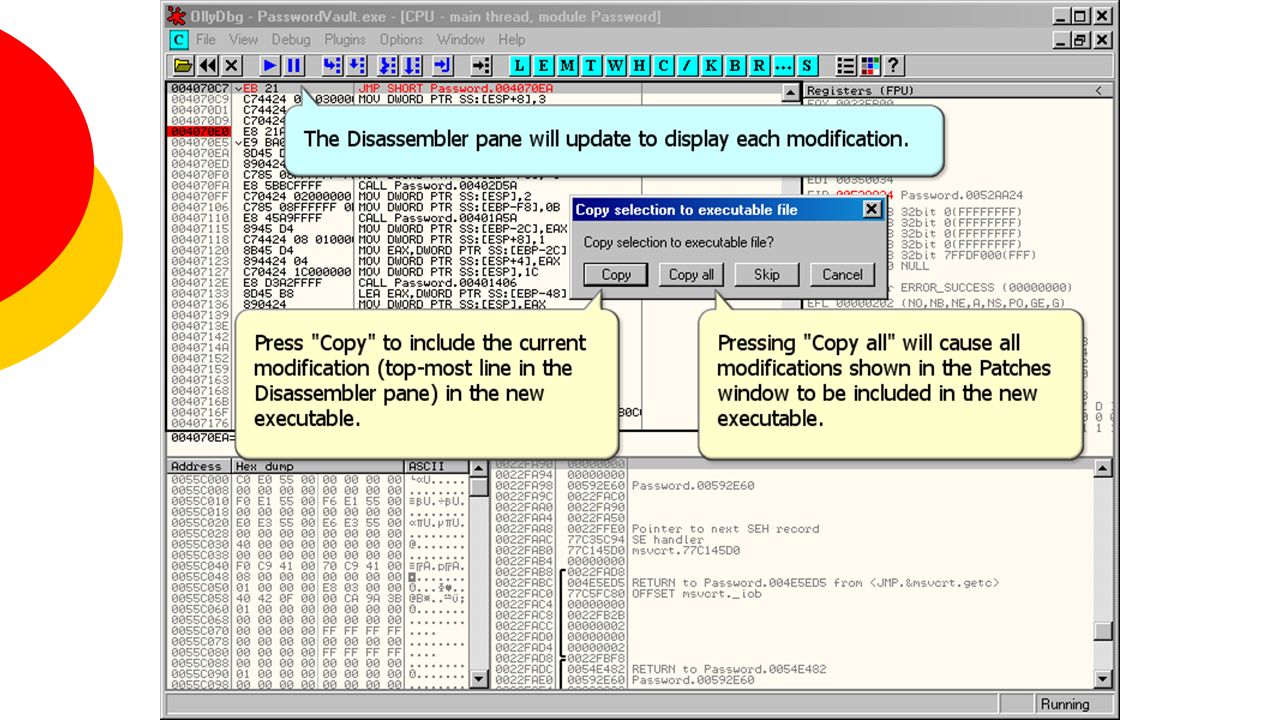Open Appearance options colored grid icon

870,66
